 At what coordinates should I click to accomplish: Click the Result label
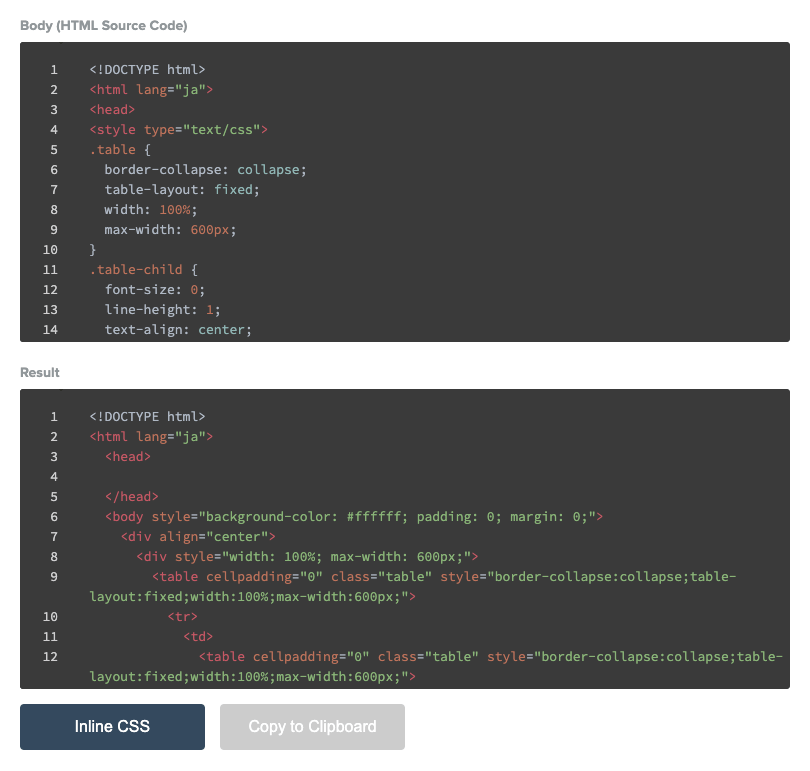40,372
